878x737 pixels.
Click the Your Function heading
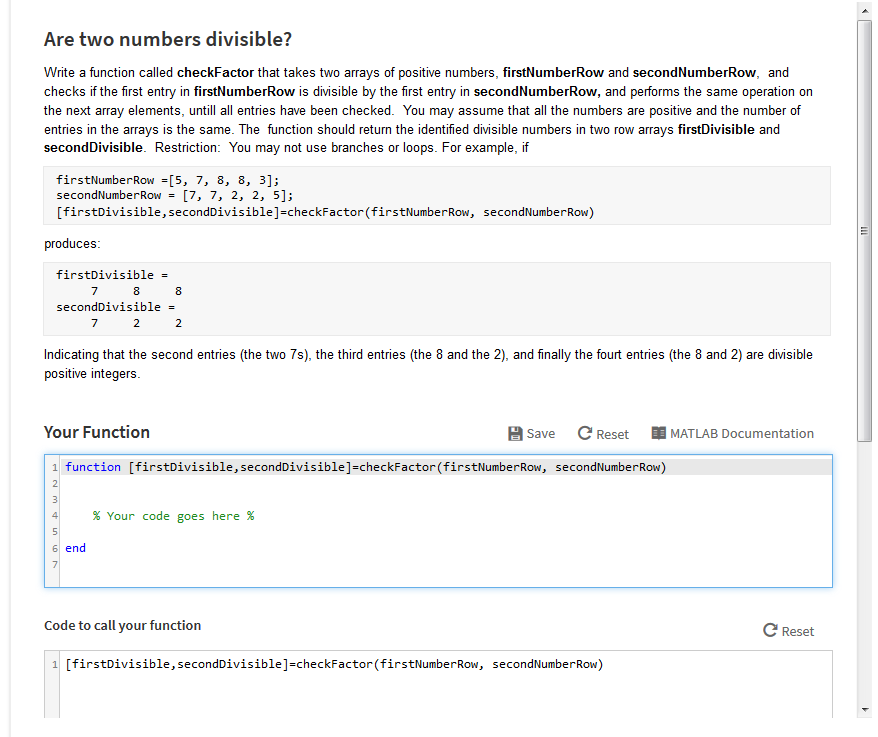pyautogui.click(x=96, y=431)
